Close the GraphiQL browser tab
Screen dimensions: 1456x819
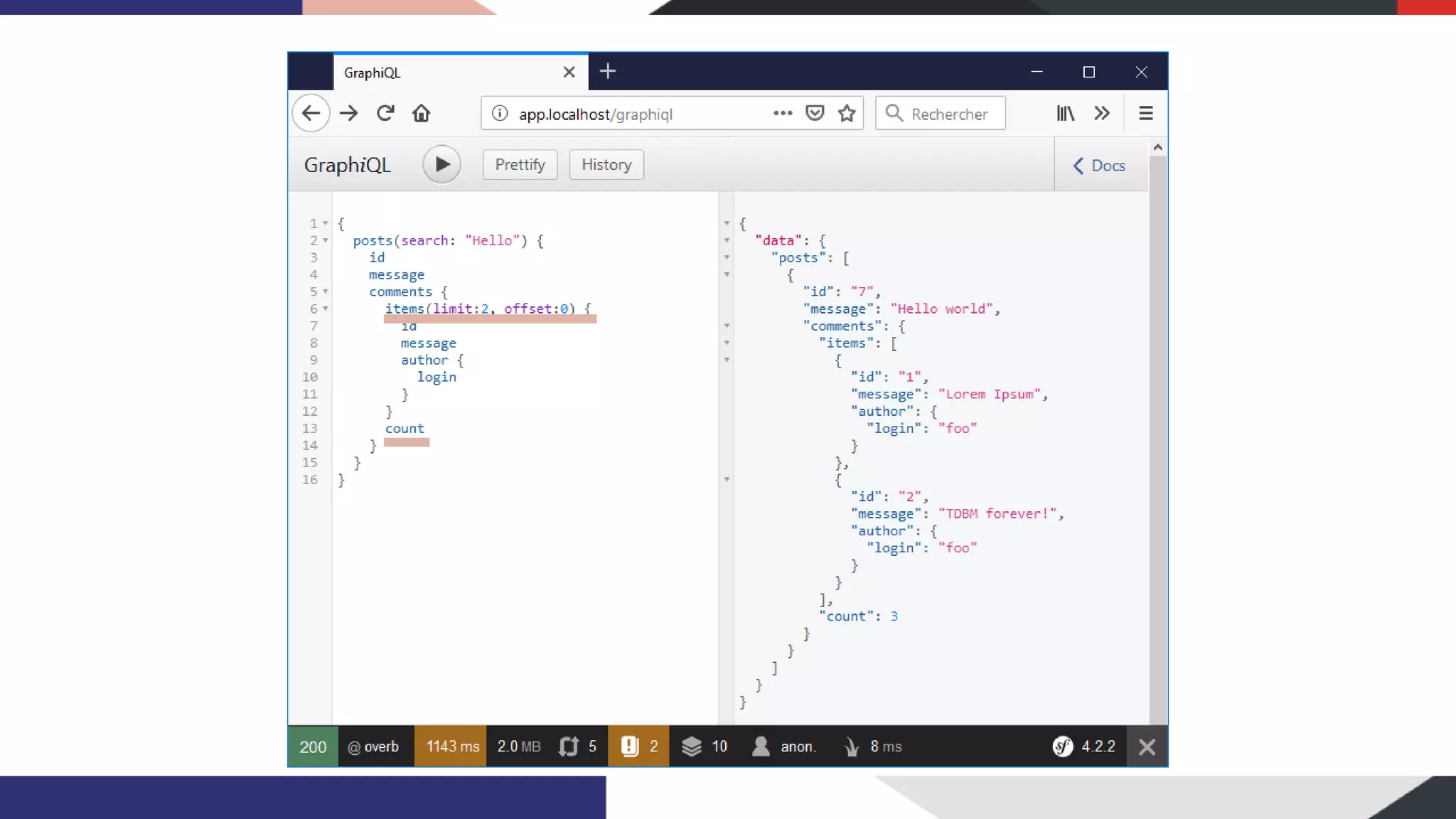(x=569, y=72)
